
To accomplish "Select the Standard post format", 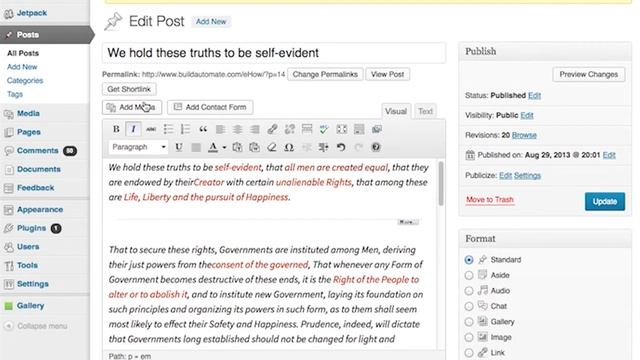I will pyautogui.click(x=469, y=260).
